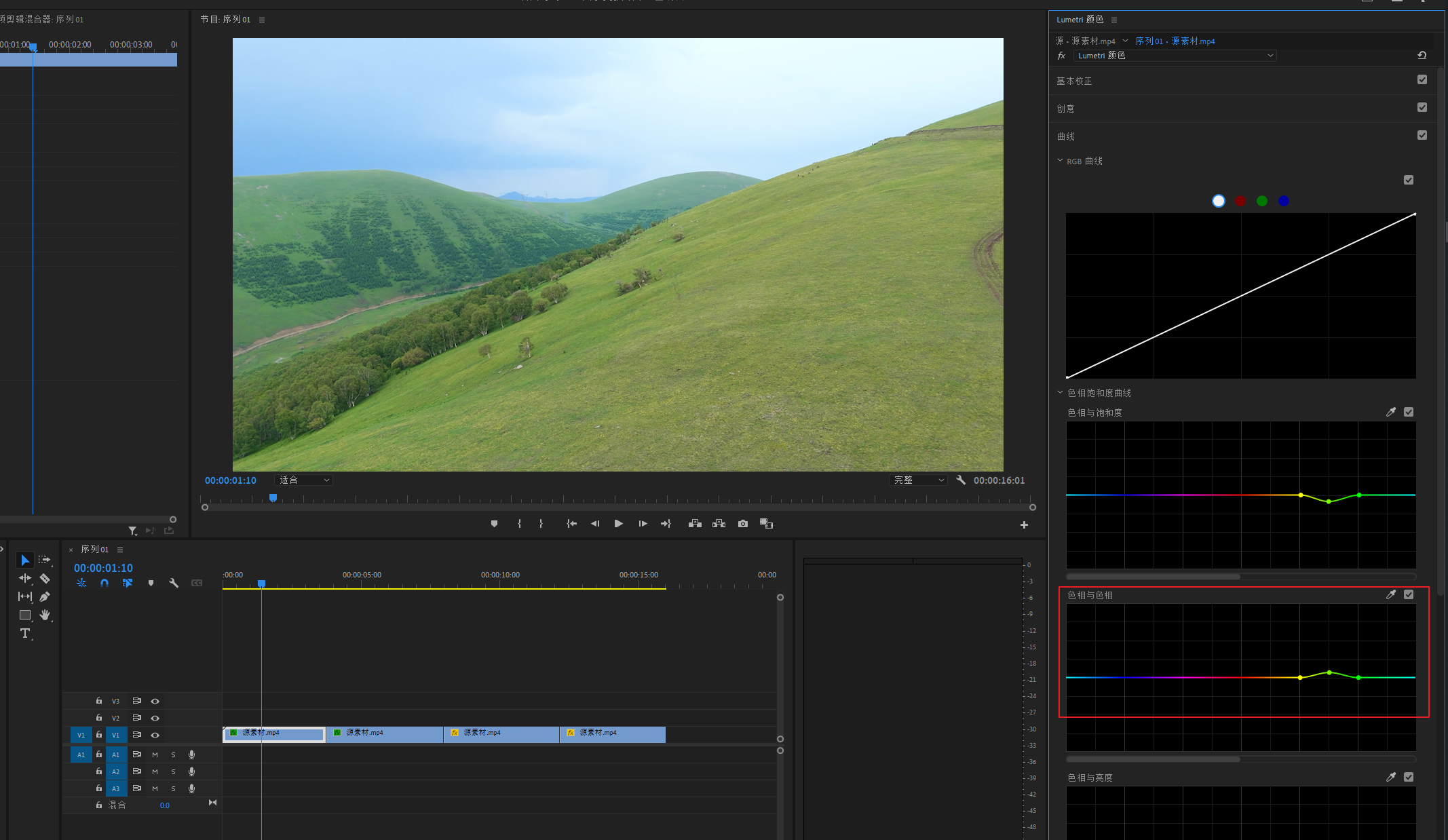Collapse the RGB Curves section
Image resolution: width=1448 pixels, height=840 pixels.
point(1060,161)
